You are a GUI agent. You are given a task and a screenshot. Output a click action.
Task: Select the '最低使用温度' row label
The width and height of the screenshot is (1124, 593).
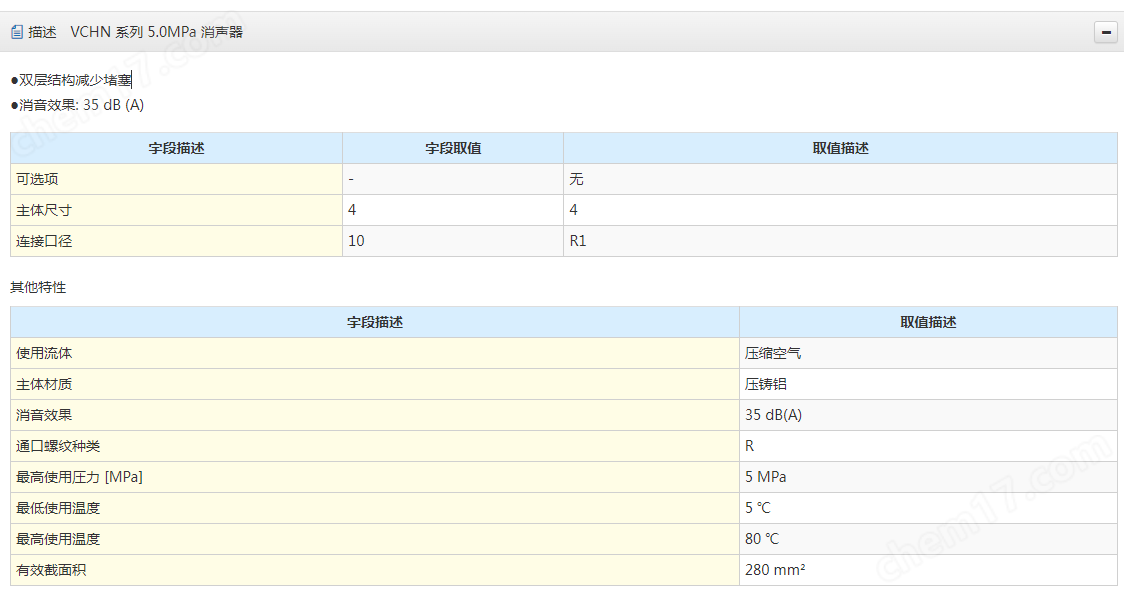pyautogui.click(x=58, y=508)
